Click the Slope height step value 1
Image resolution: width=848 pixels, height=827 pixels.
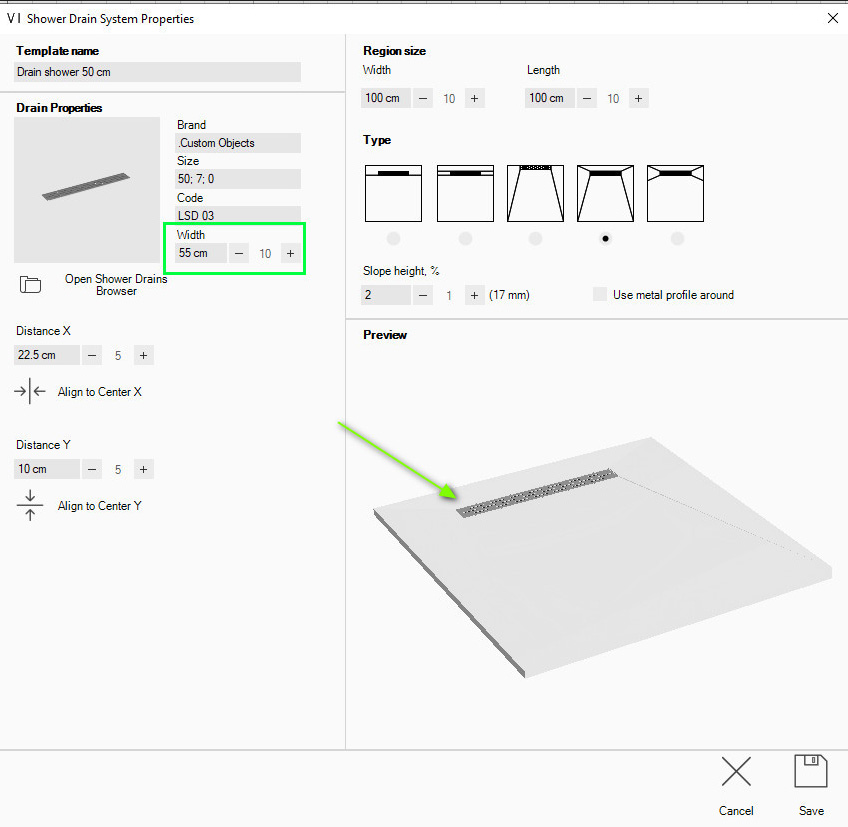click(x=449, y=296)
